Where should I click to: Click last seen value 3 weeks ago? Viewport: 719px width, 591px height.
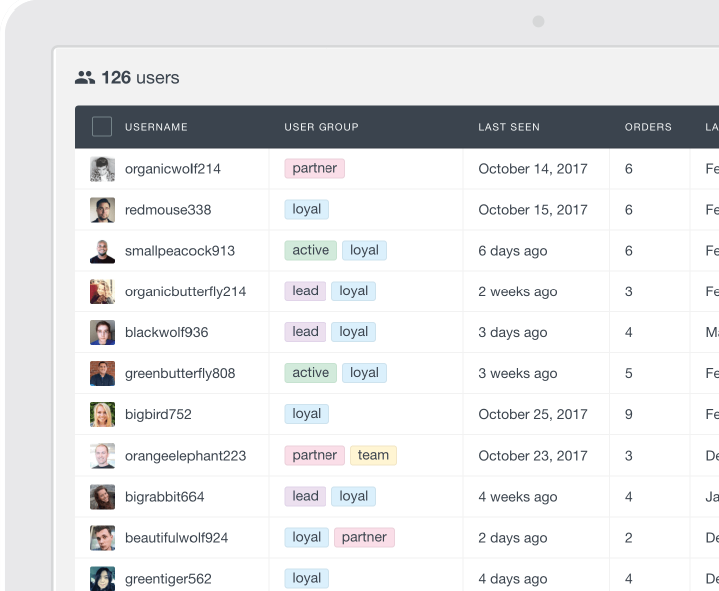518,373
